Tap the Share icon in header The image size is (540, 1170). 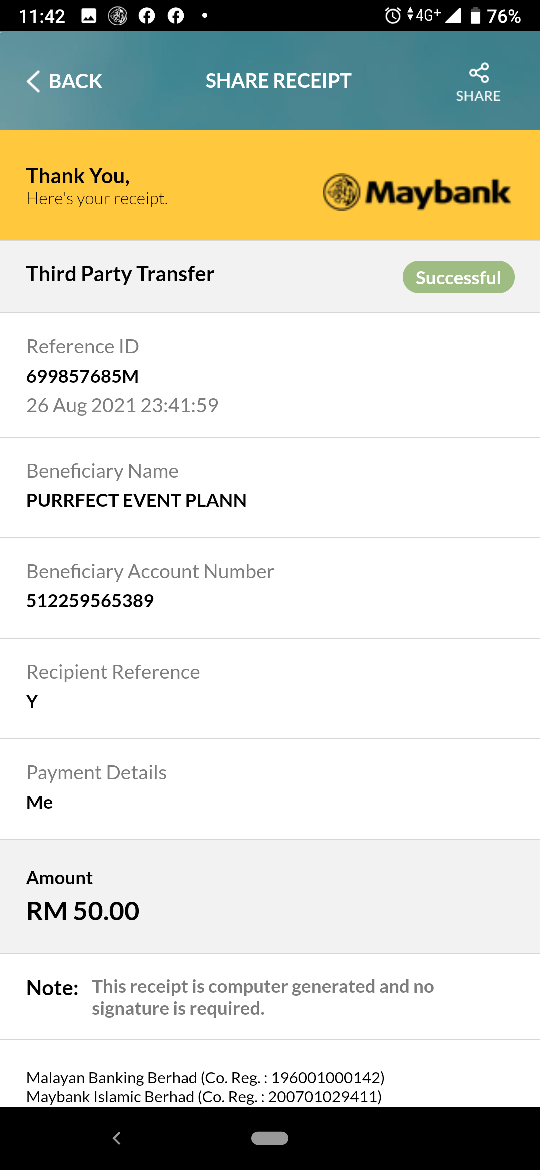(x=478, y=73)
